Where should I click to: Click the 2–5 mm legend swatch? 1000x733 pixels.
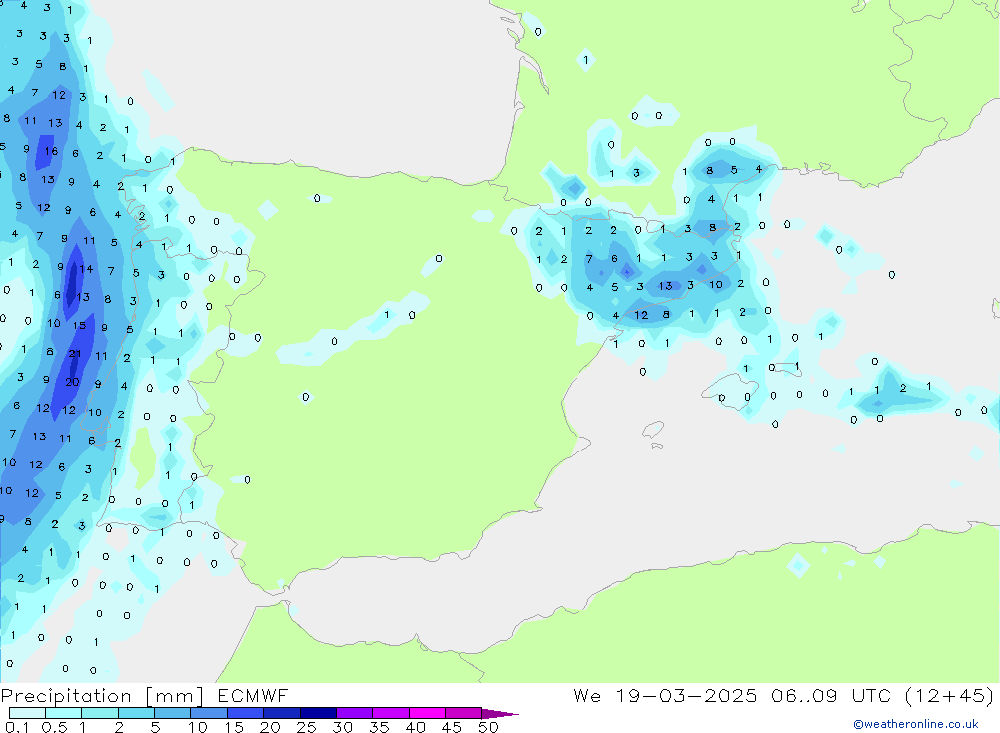[x=136, y=713]
